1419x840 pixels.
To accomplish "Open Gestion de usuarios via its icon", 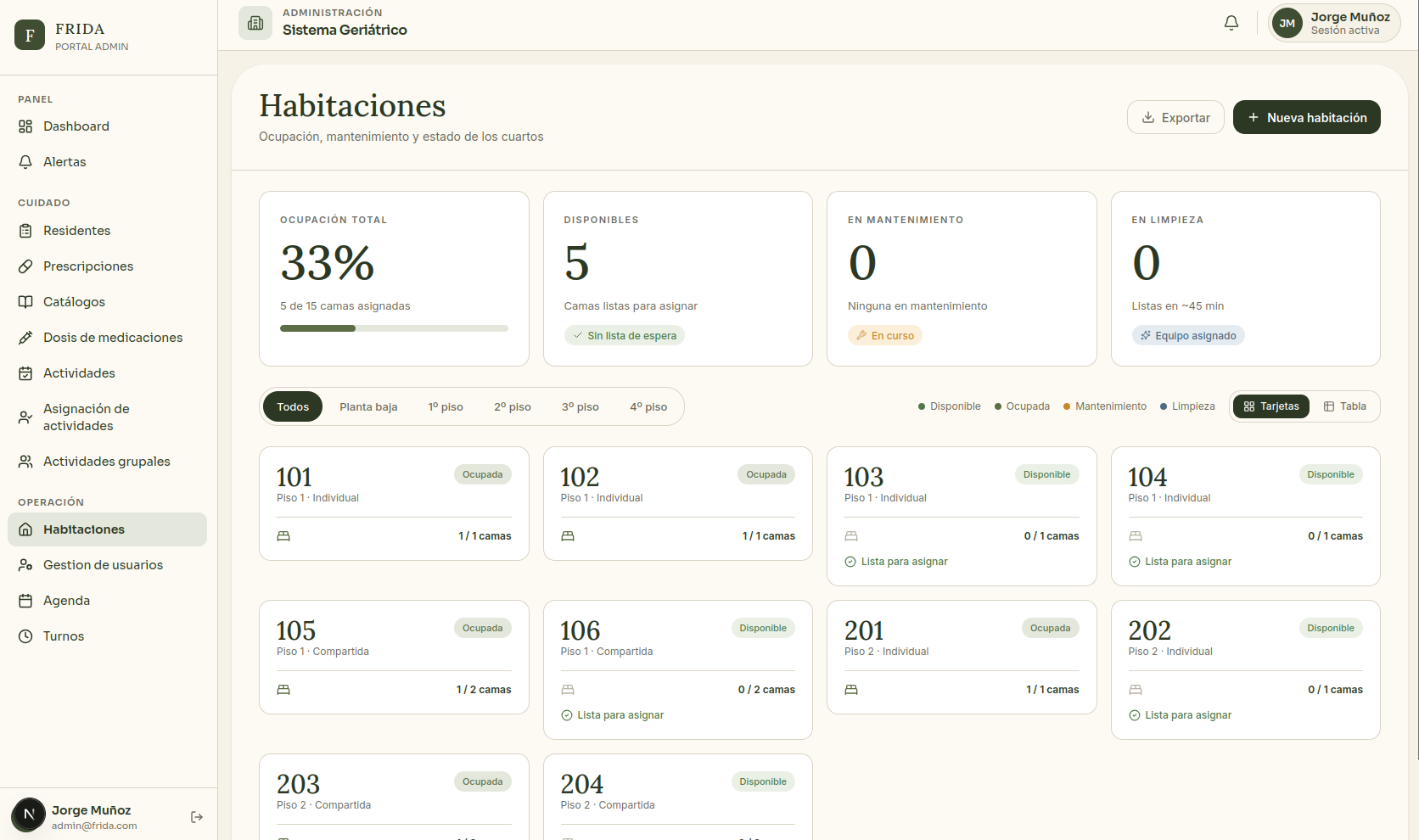I will tap(25, 565).
